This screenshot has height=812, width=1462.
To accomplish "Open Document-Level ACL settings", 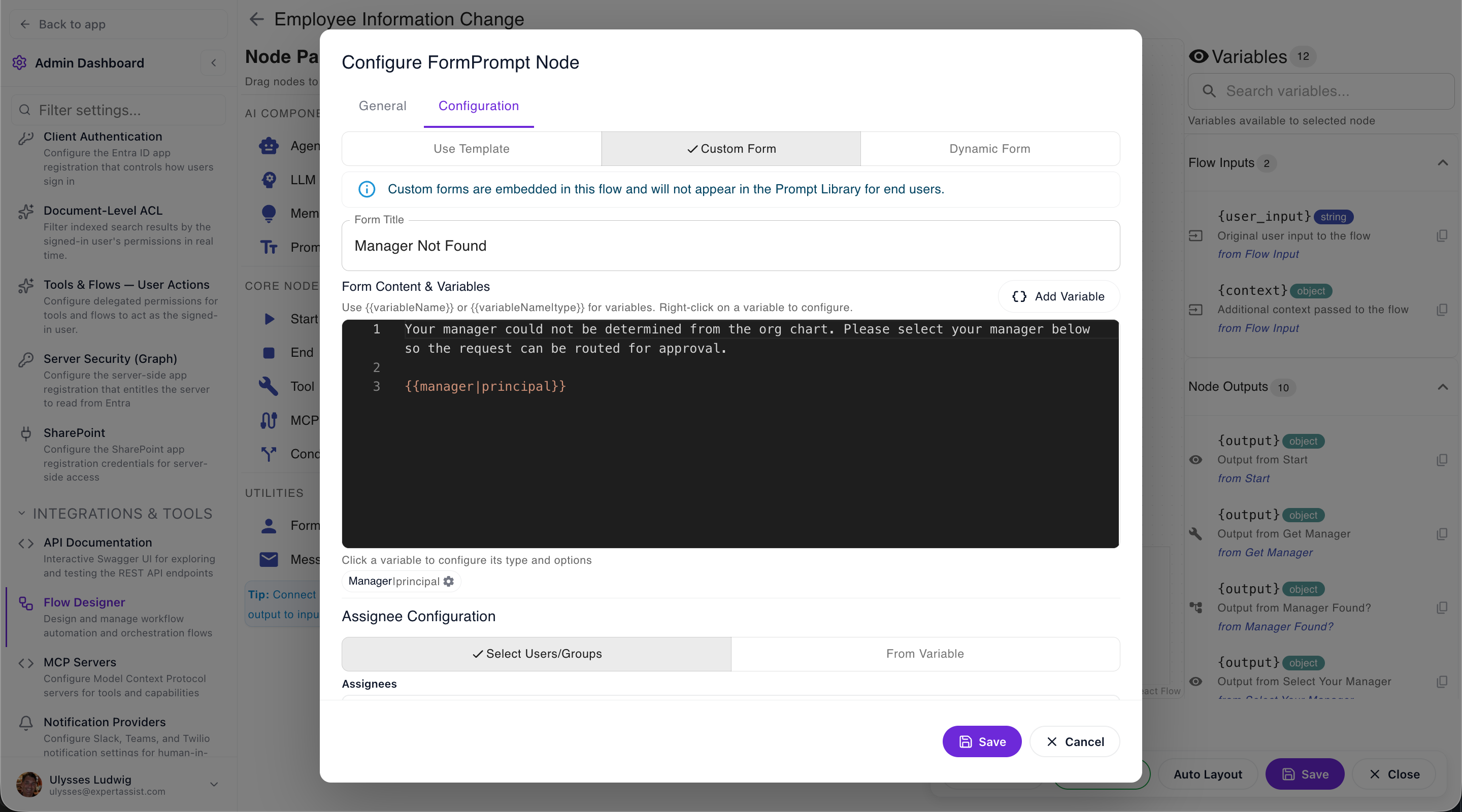I will click(x=118, y=232).
